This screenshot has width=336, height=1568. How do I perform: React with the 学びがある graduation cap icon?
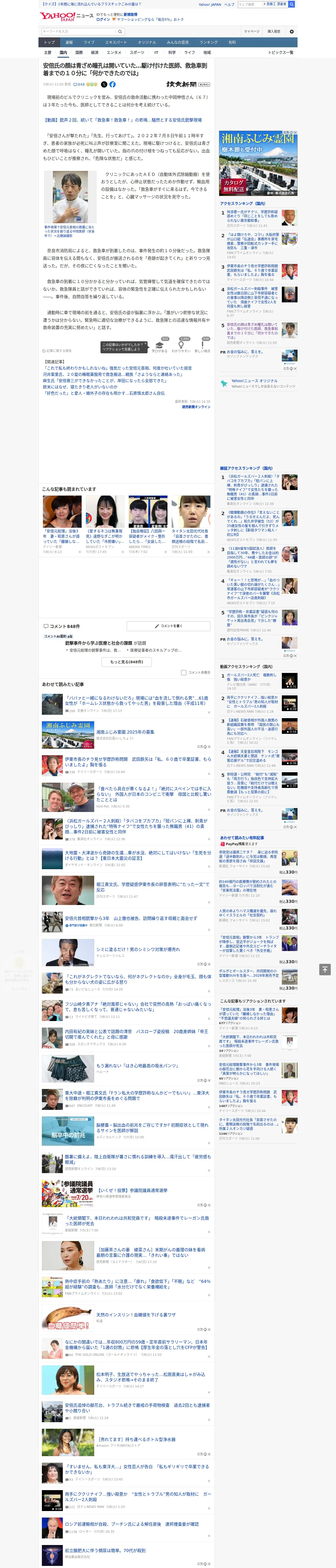160,345
